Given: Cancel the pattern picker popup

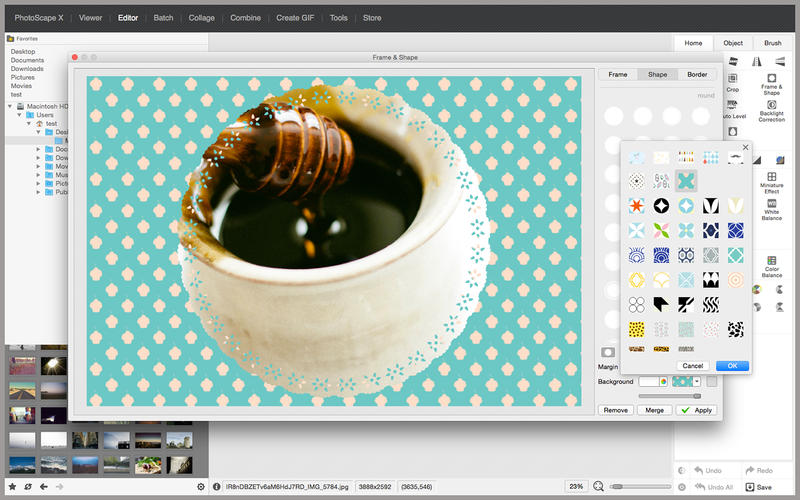Looking at the screenshot, I should coord(692,366).
